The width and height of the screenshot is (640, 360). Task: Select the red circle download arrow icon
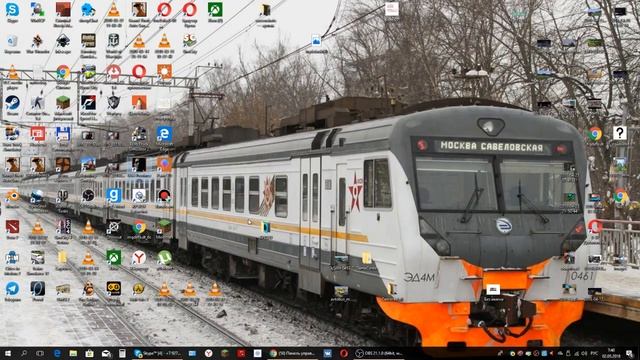pos(113,71)
